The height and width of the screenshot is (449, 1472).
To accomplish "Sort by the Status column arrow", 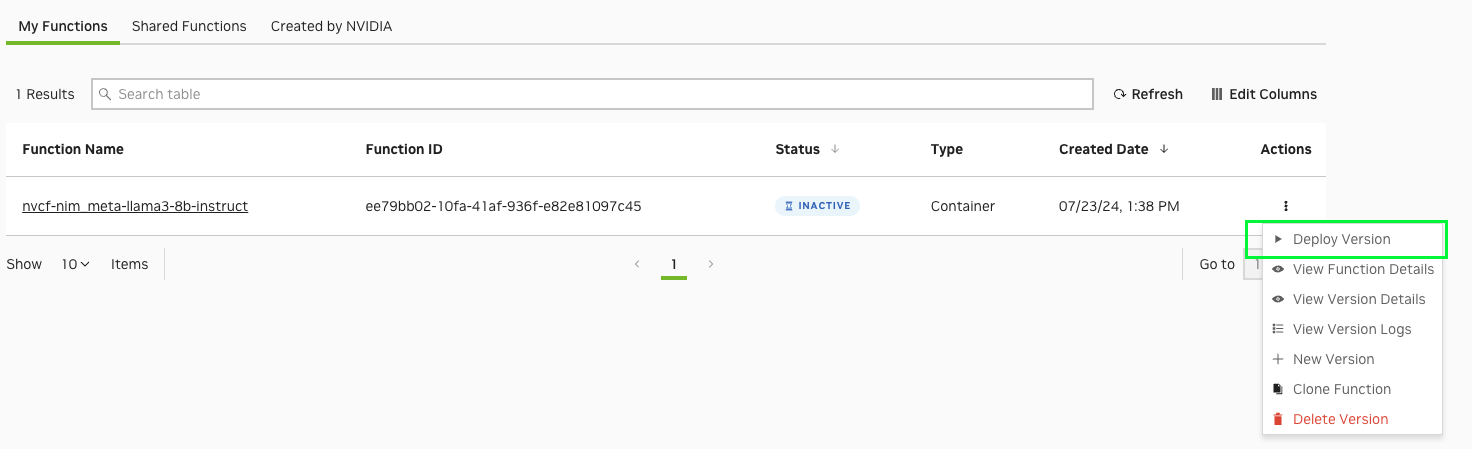I will pos(835,149).
